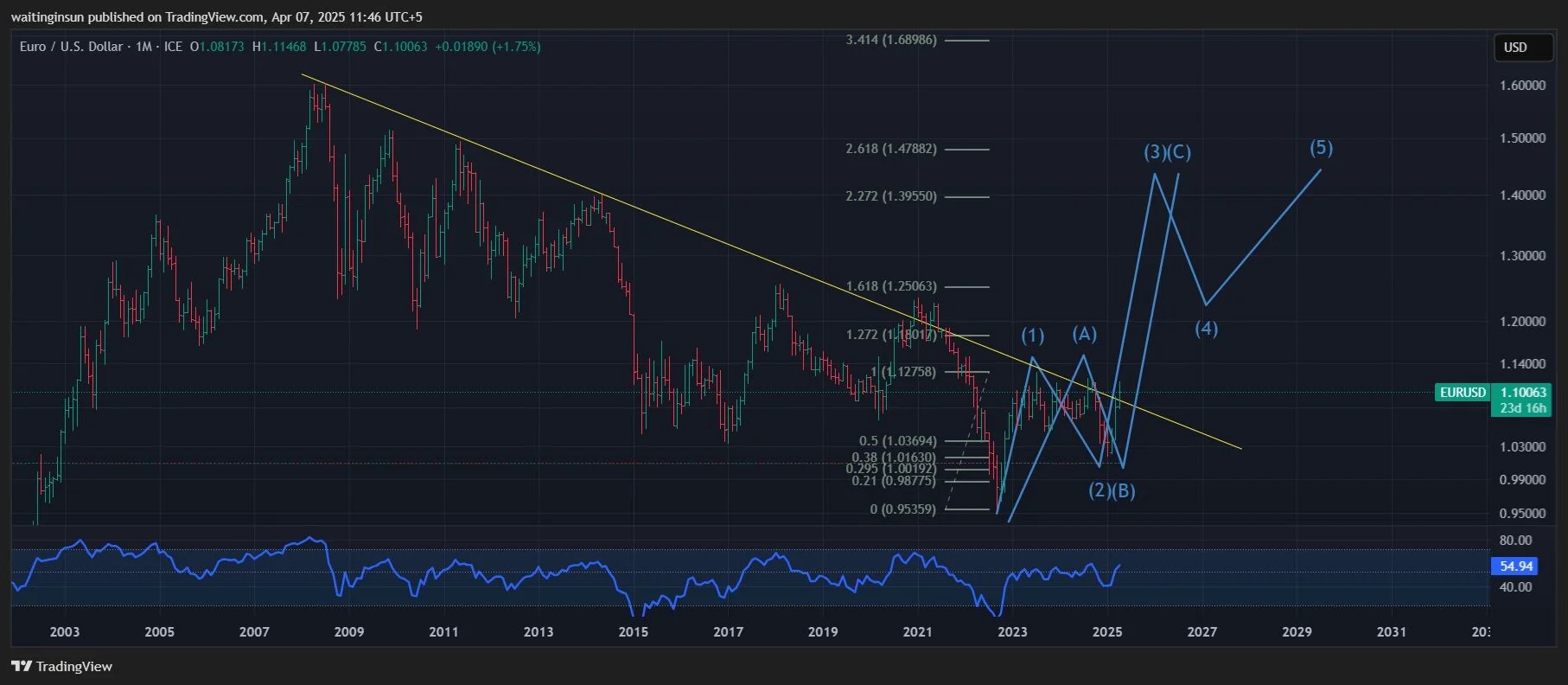
Task: Click the 1.30000 price scale label
Action: point(1523,256)
